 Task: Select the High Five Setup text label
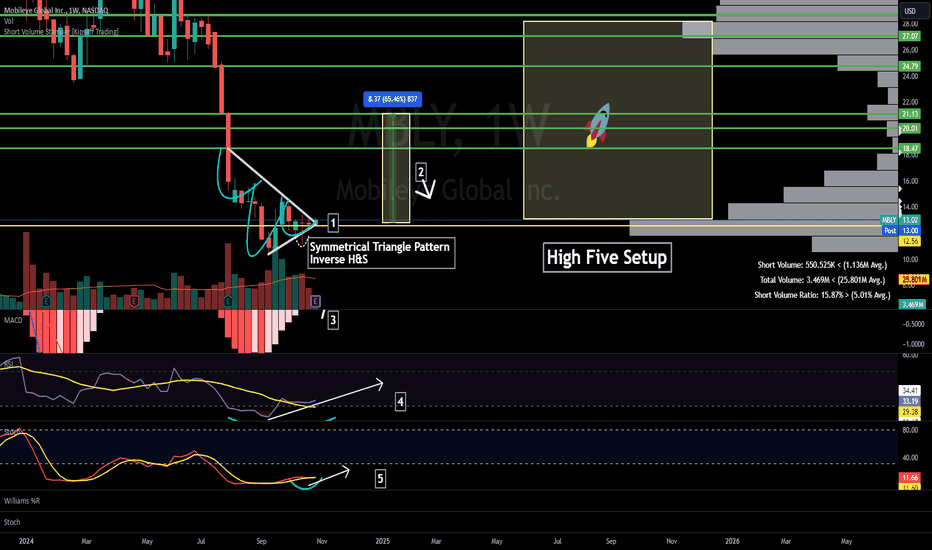click(607, 257)
